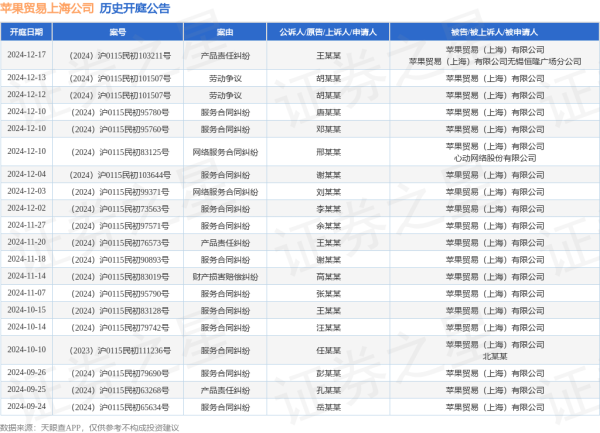This screenshot has height=433, width=600.
Task: Select the date cell 2024-11-07
Action: pyautogui.click(x=26, y=293)
